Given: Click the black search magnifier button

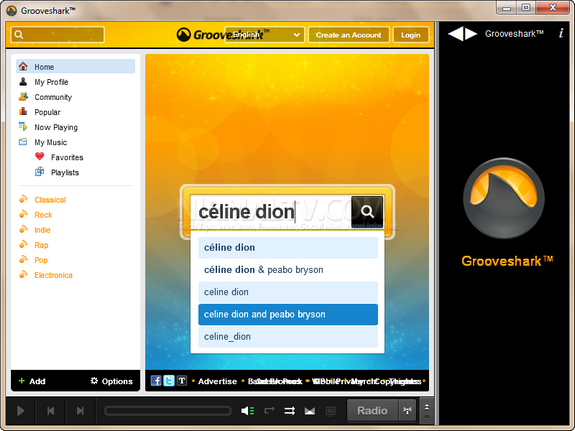Looking at the screenshot, I should coord(367,212).
